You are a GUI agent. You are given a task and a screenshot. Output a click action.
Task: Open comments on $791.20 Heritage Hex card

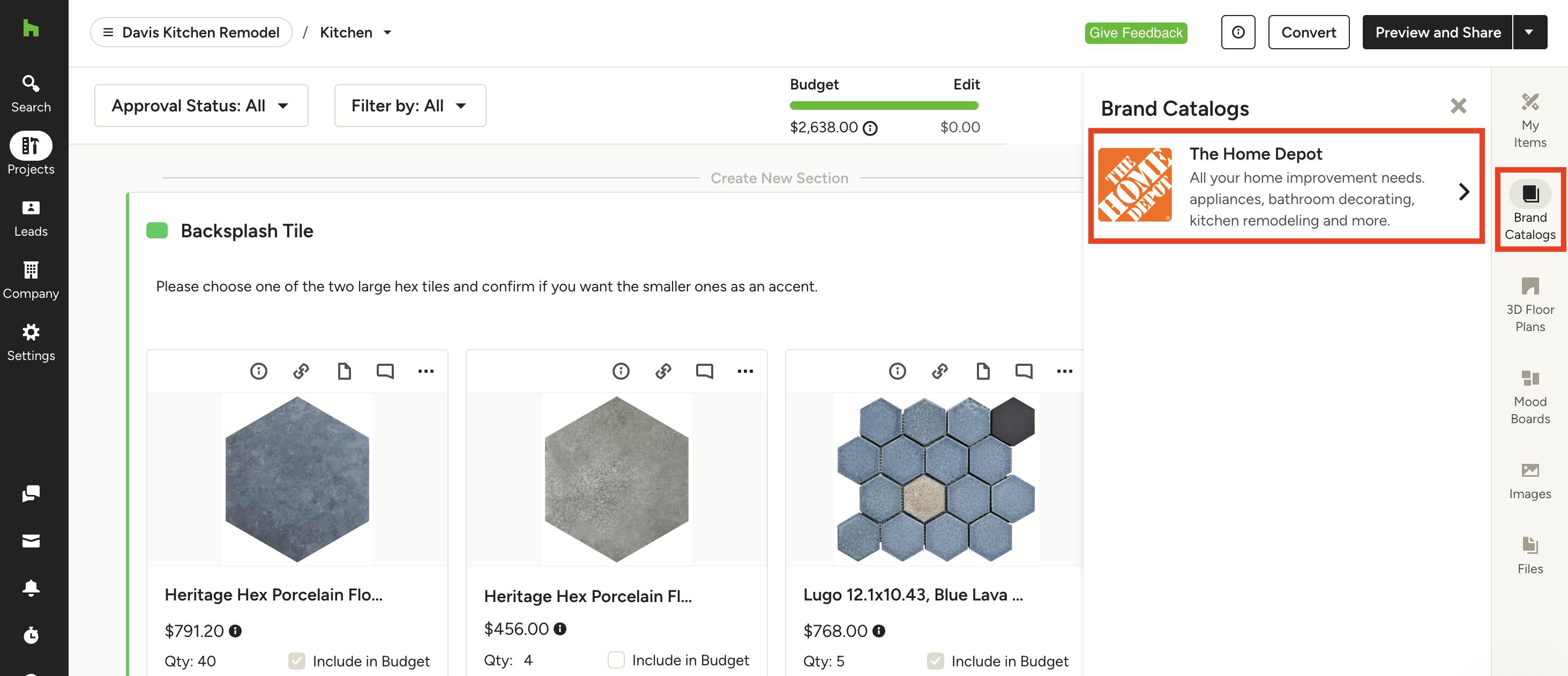pyautogui.click(x=385, y=371)
